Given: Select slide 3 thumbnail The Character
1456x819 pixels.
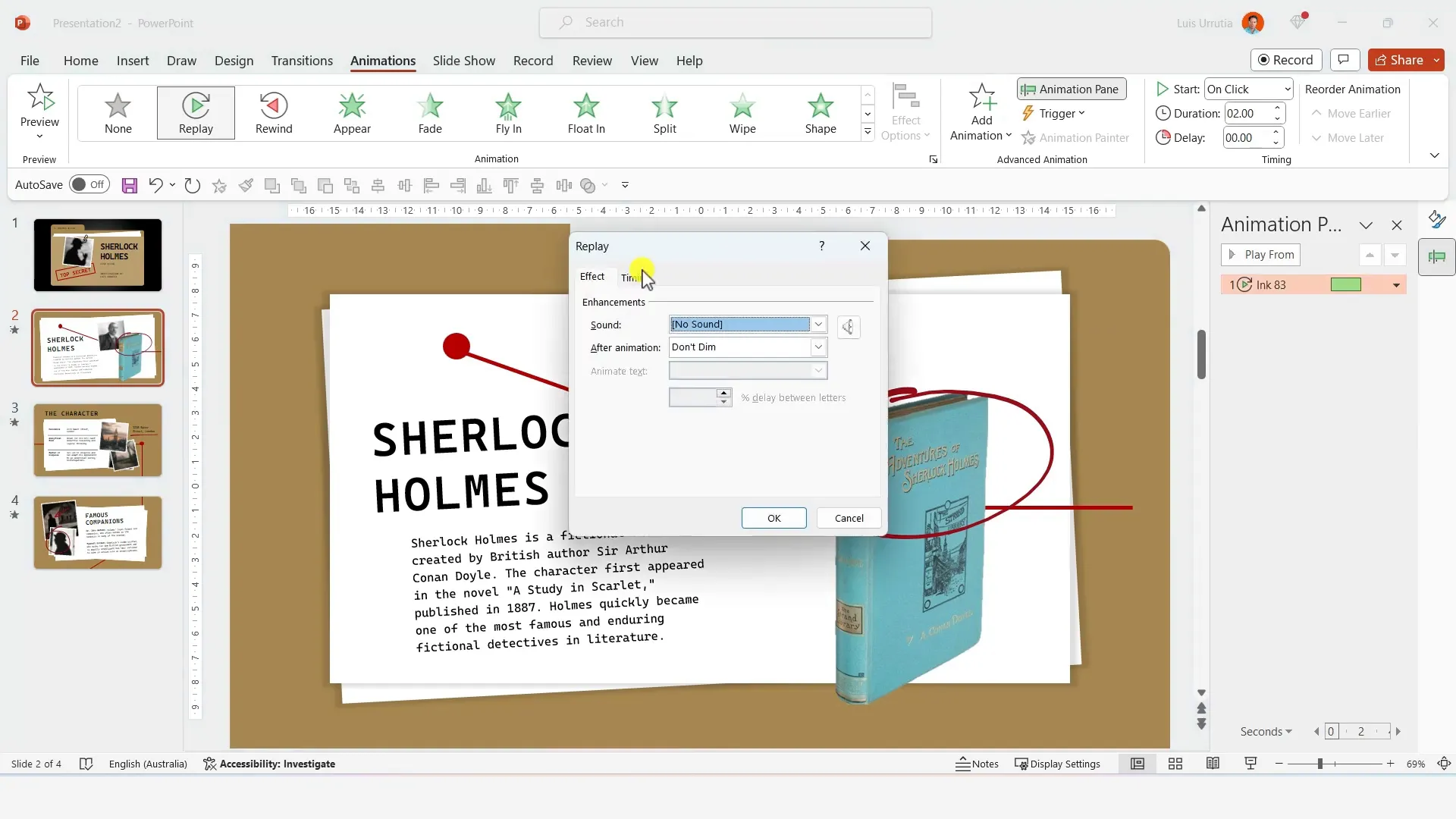Looking at the screenshot, I should tap(97, 441).
